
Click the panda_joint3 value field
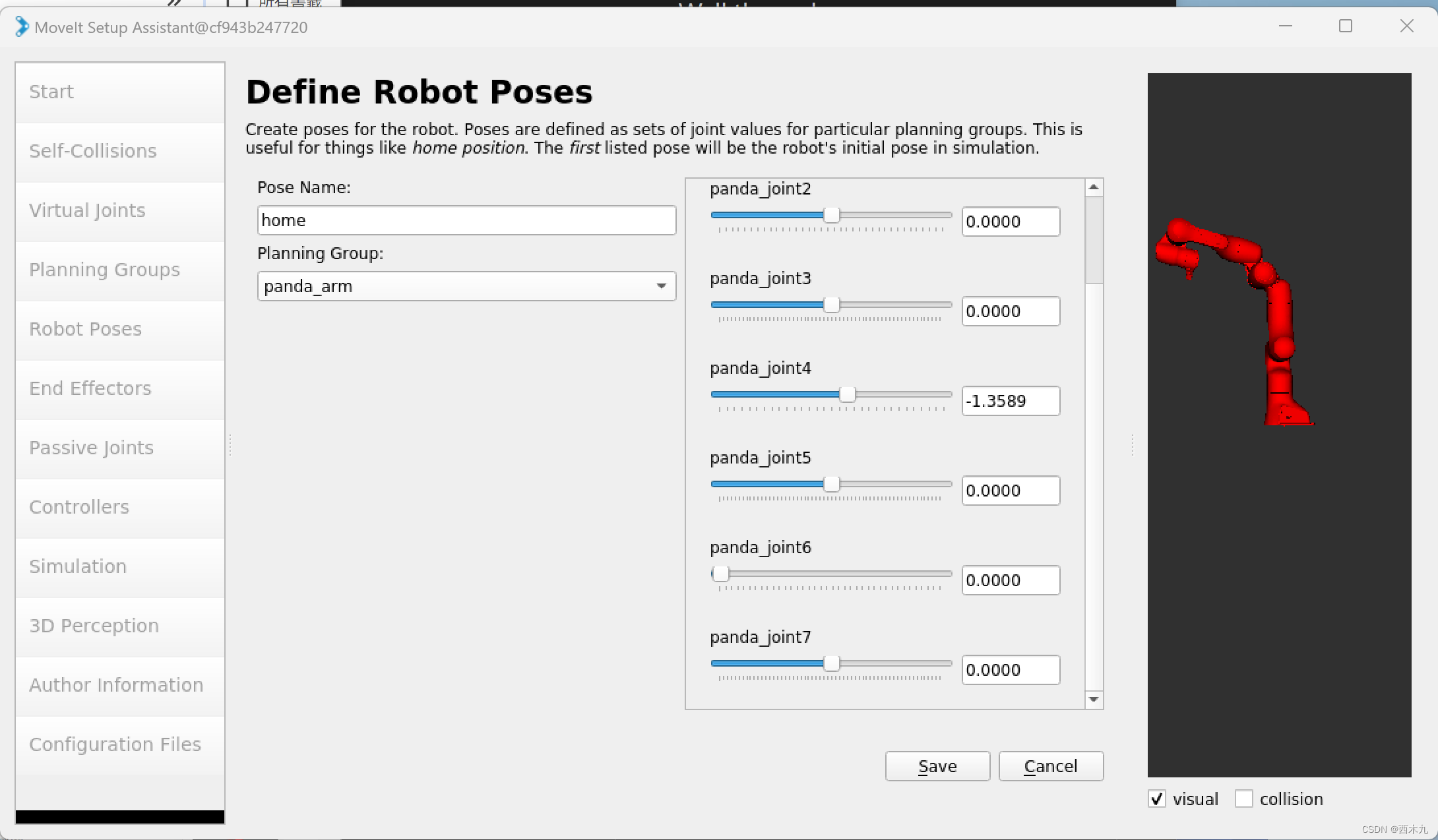click(x=1011, y=311)
